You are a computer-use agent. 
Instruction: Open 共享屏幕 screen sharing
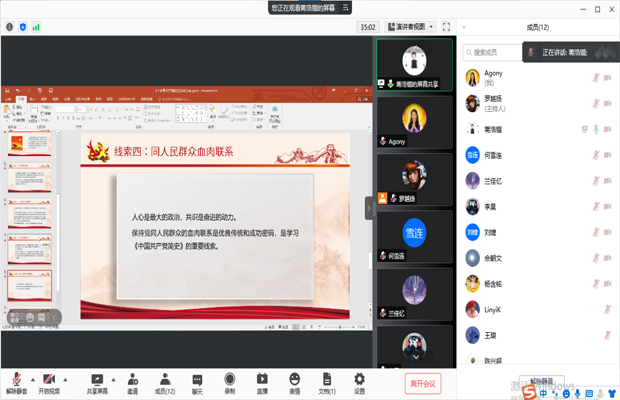(x=97, y=379)
